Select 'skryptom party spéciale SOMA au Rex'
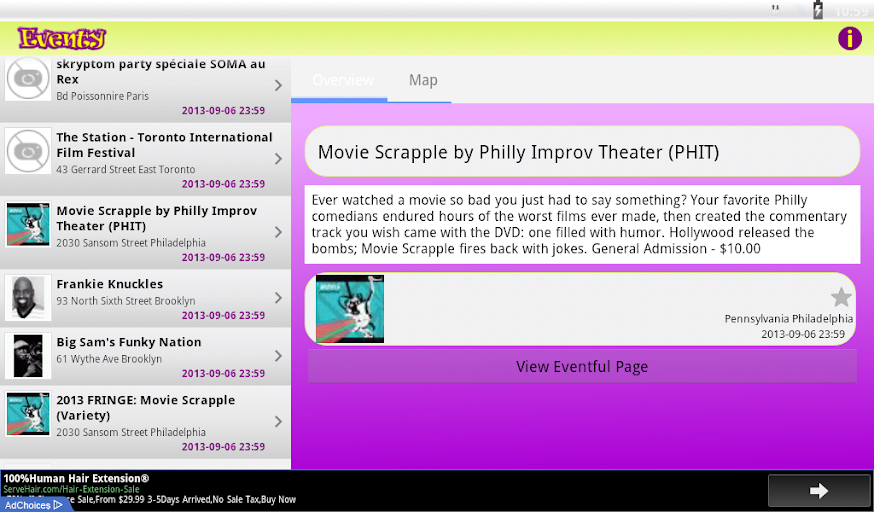874x512 pixels. (161, 71)
